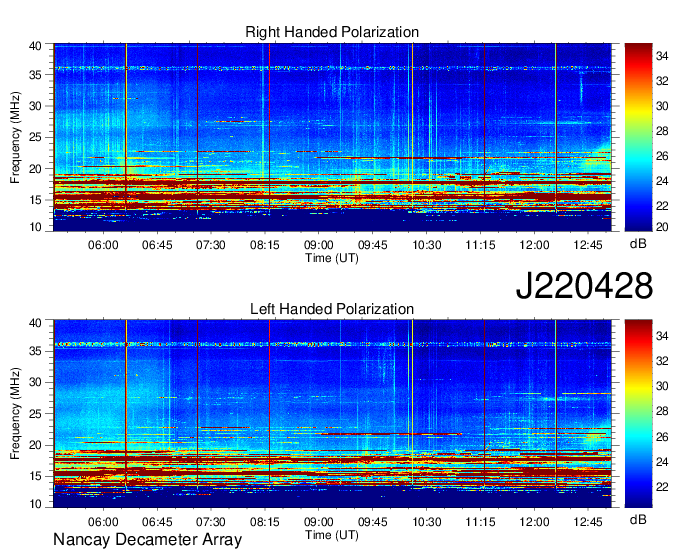Click the bottom plot's 06:45 time tick label
680x552 pixels.
coord(157,522)
